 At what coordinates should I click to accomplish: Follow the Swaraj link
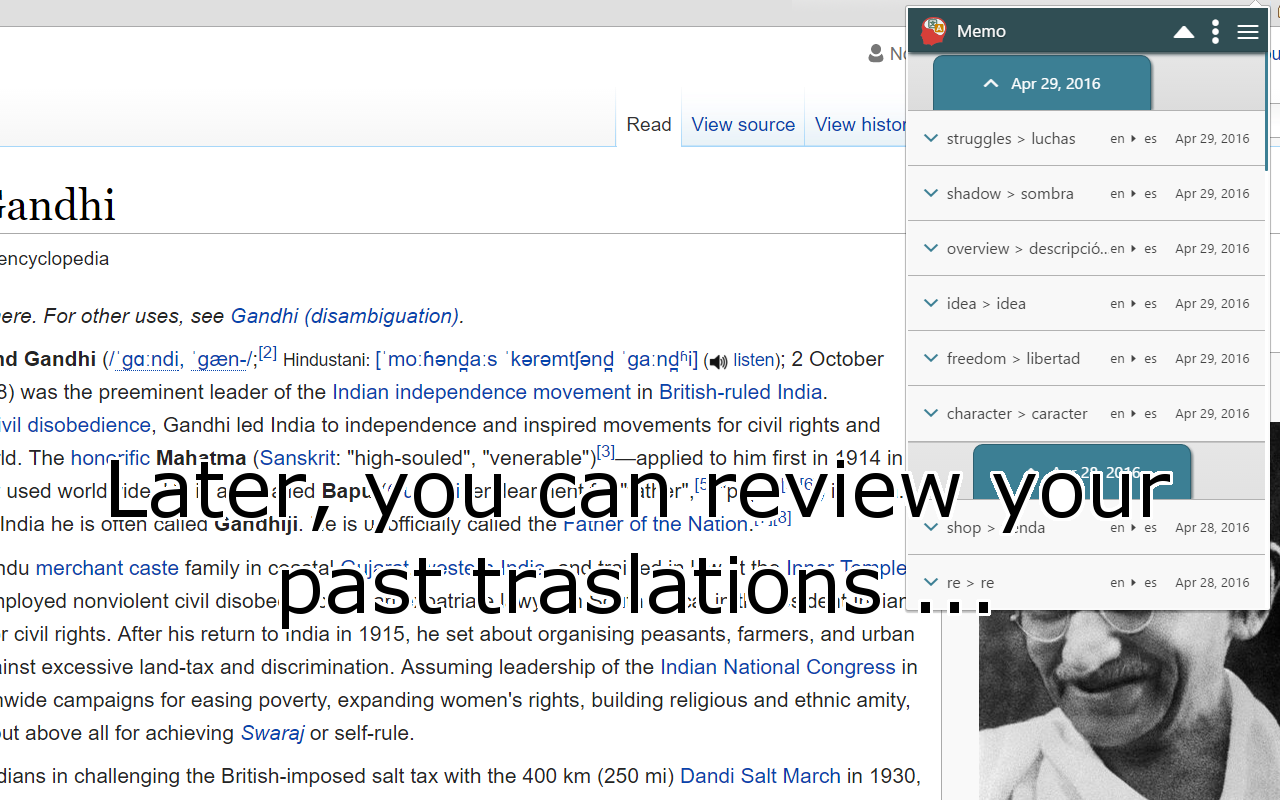click(272, 733)
